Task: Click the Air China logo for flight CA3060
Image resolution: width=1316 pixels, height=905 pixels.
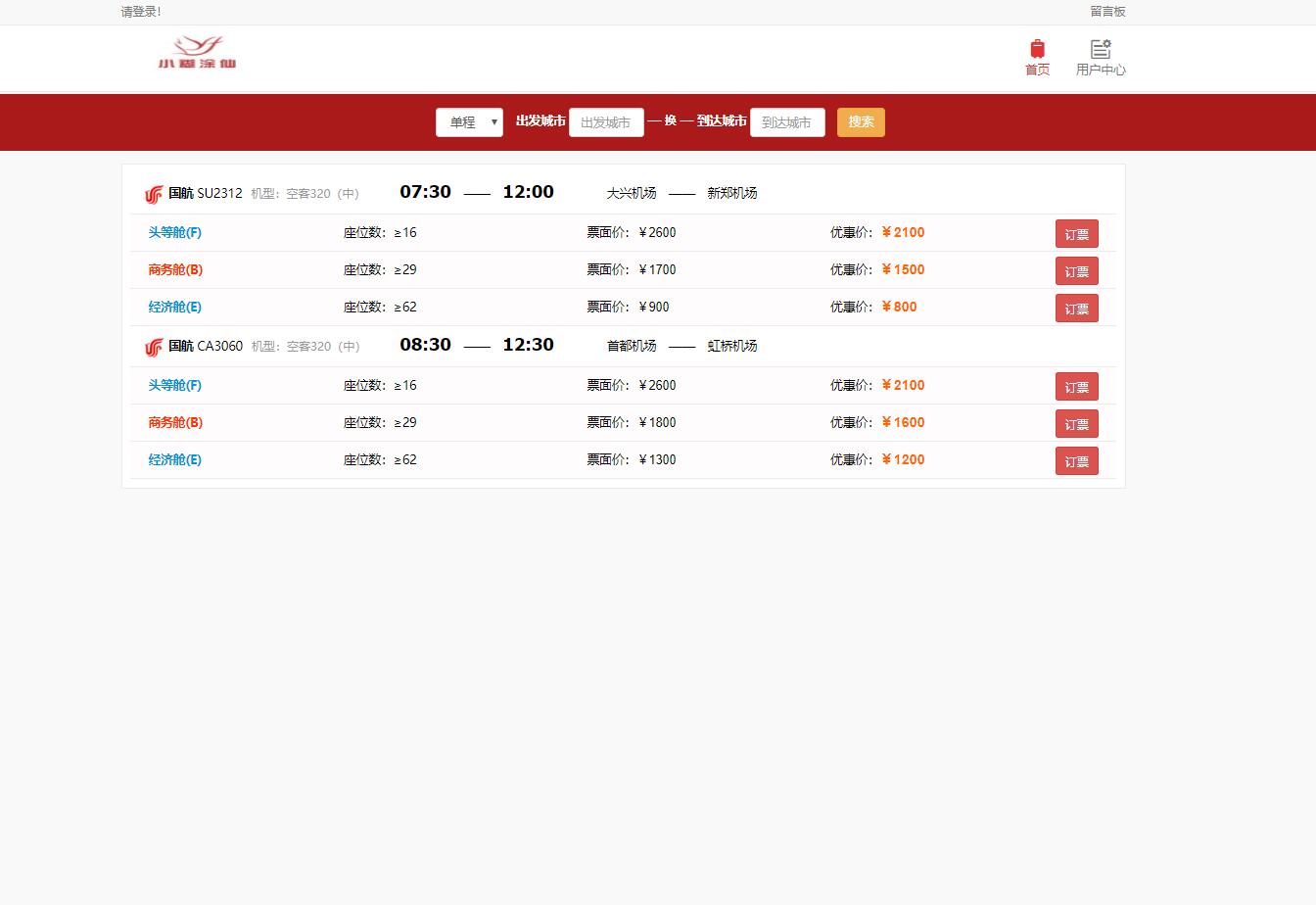Action: point(154,347)
